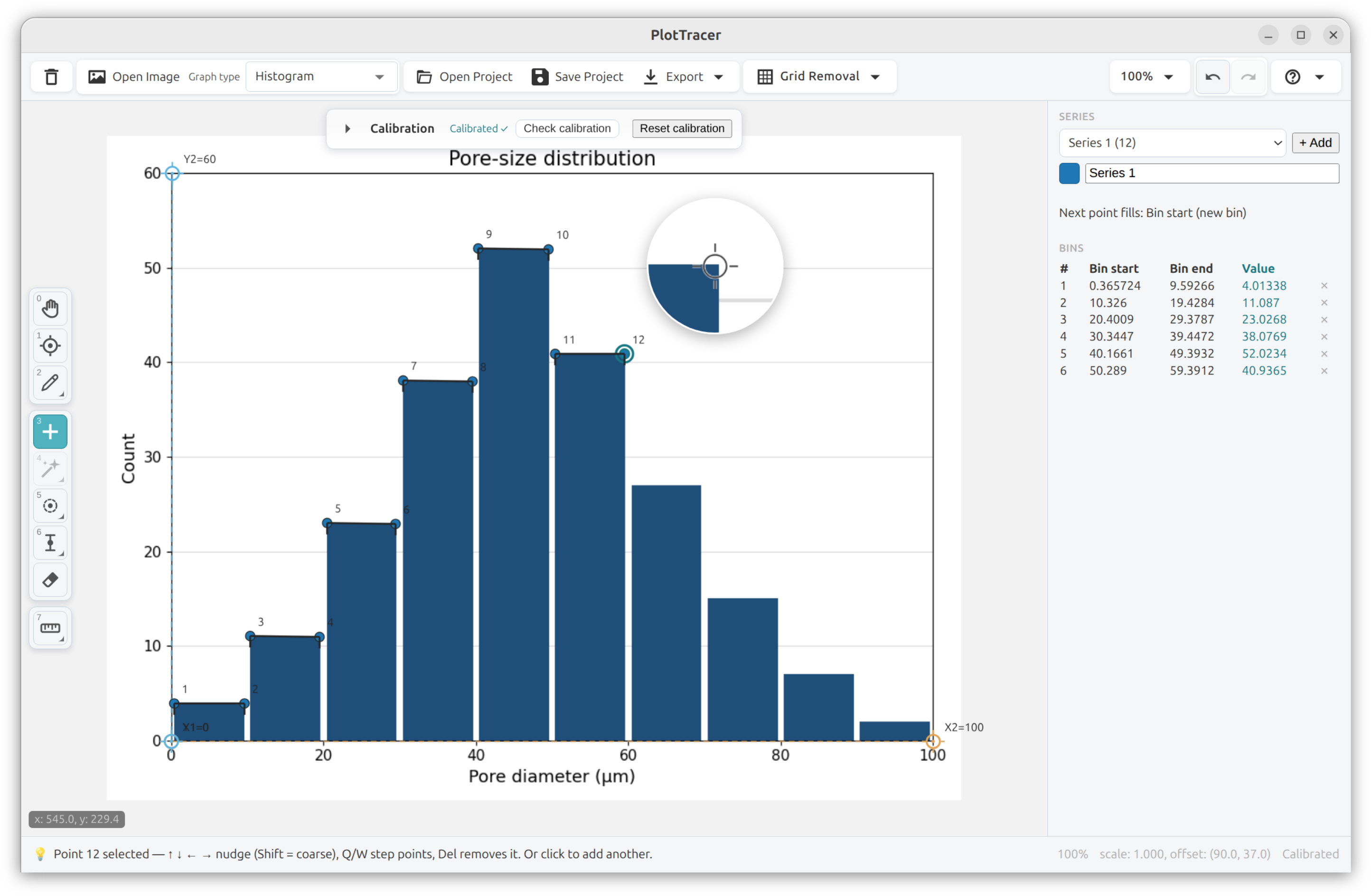Screen dimensions: 1371x896
Task: Click bin 2 value 11.087
Action: click(x=1260, y=303)
